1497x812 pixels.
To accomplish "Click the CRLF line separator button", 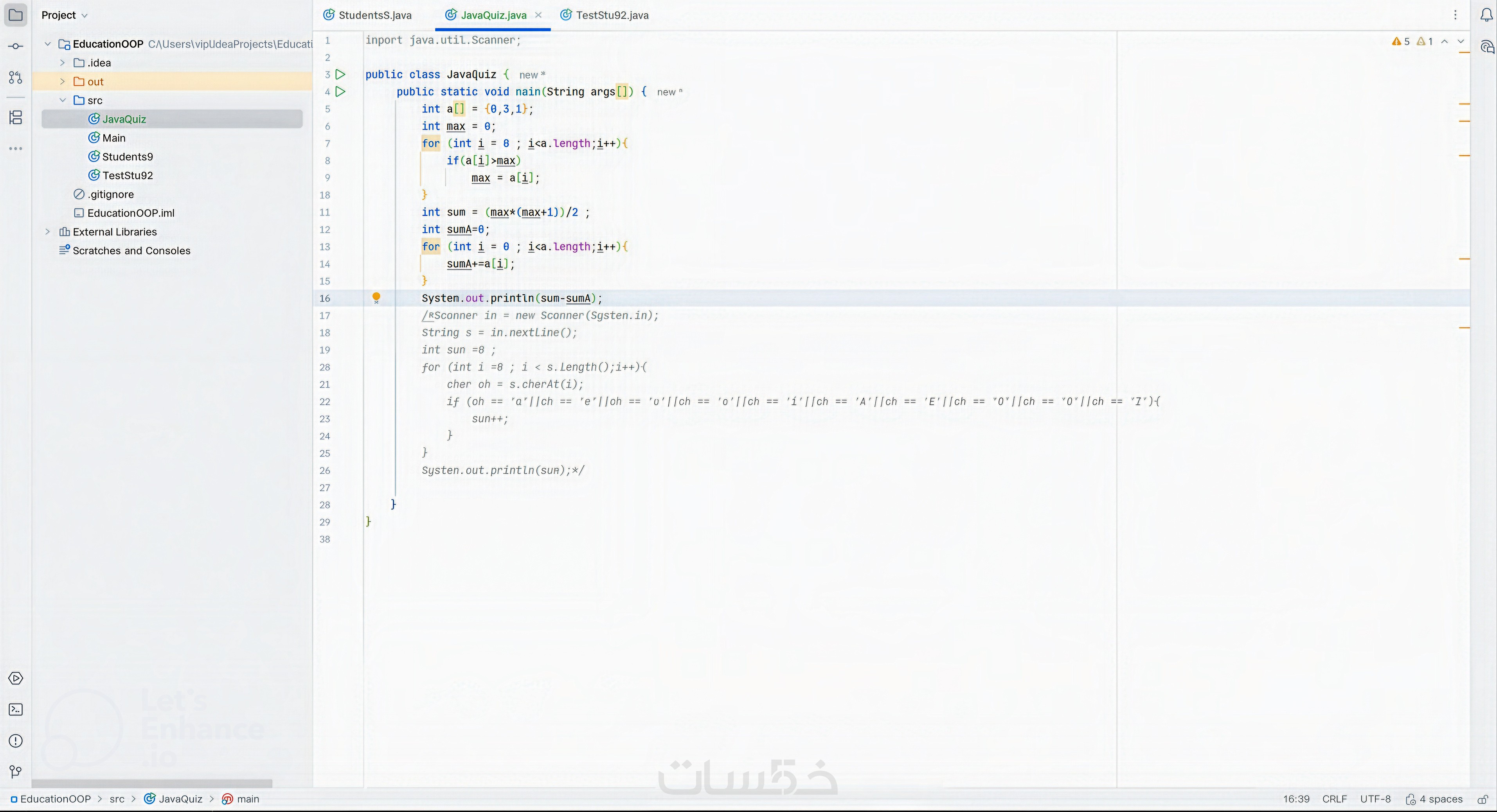I will (x=1334, y=799).
